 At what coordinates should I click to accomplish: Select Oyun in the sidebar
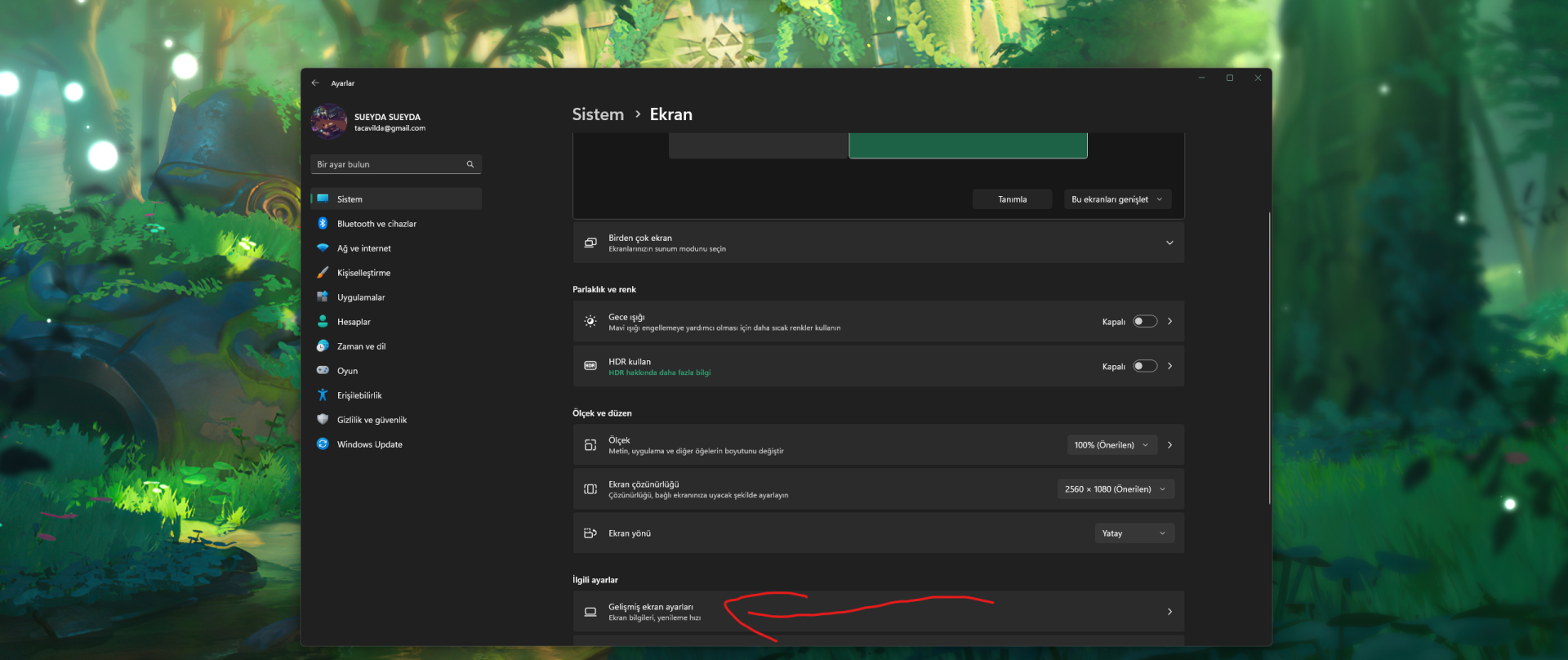pos(396,371)
